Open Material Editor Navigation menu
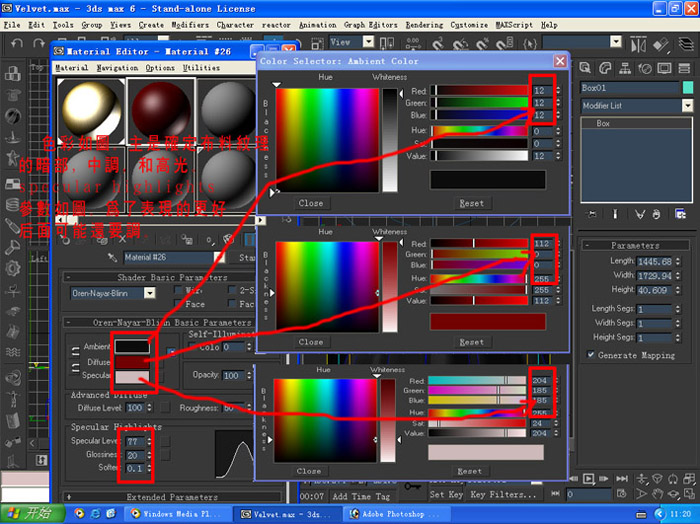Viewport: 700px width, 524px height. click(x=117, y=68)
